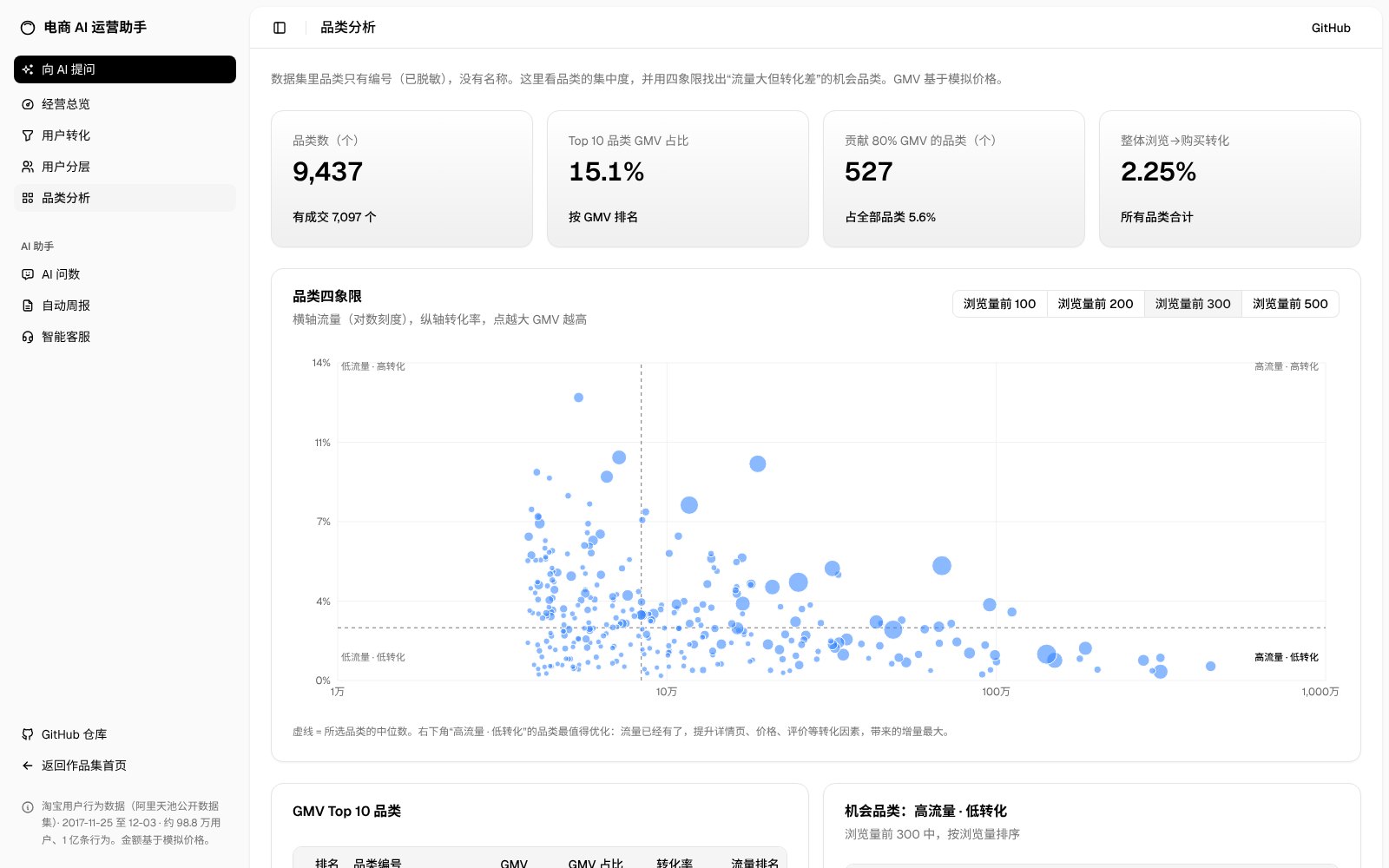Click the app logo circle icon
The width and height of the screenshot is (1389, 868).
[x=28, y=28]
